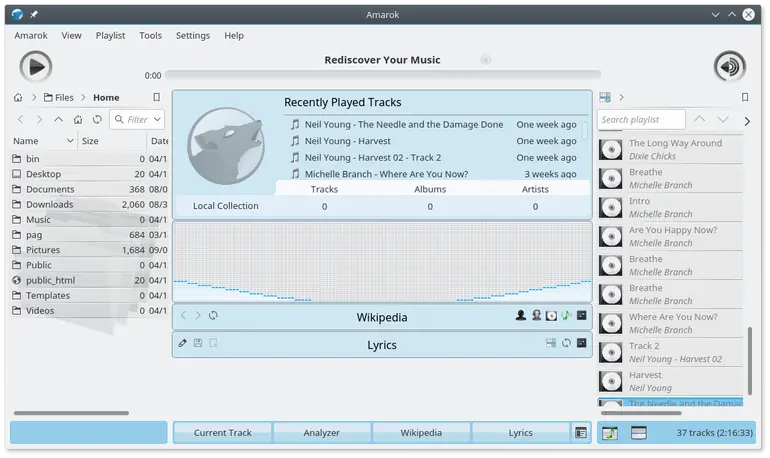Open the Amarok menu
The width and height of the screenshot is (770, 458).
coord(31,35)
